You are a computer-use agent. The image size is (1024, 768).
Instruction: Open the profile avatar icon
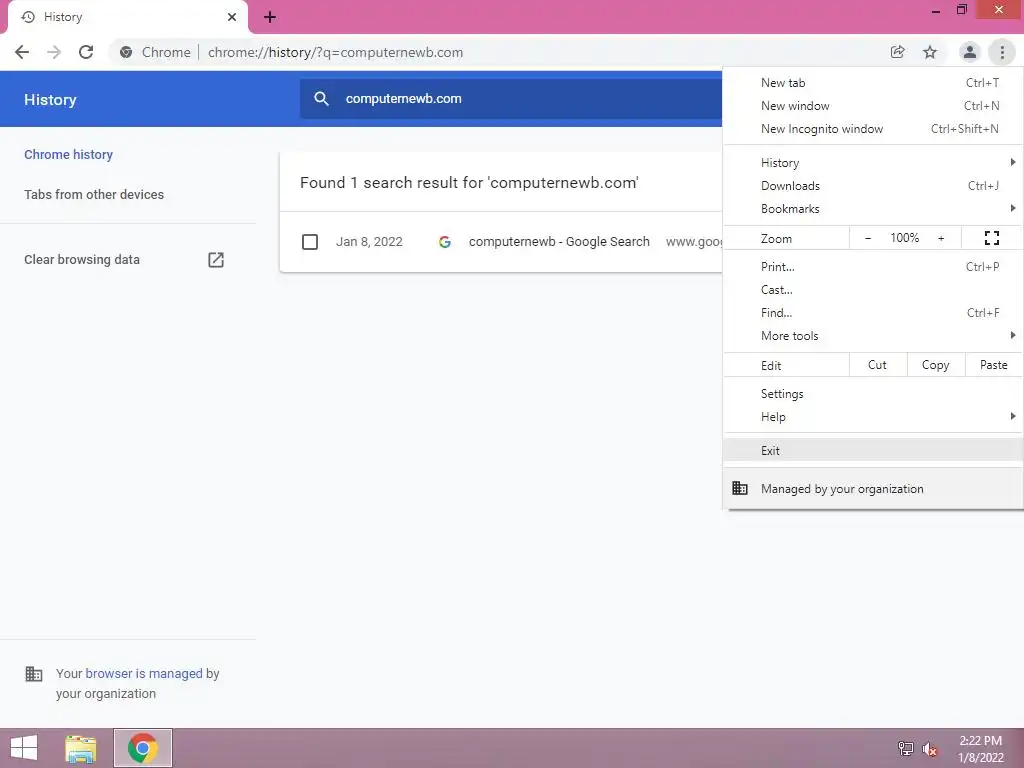970,52
